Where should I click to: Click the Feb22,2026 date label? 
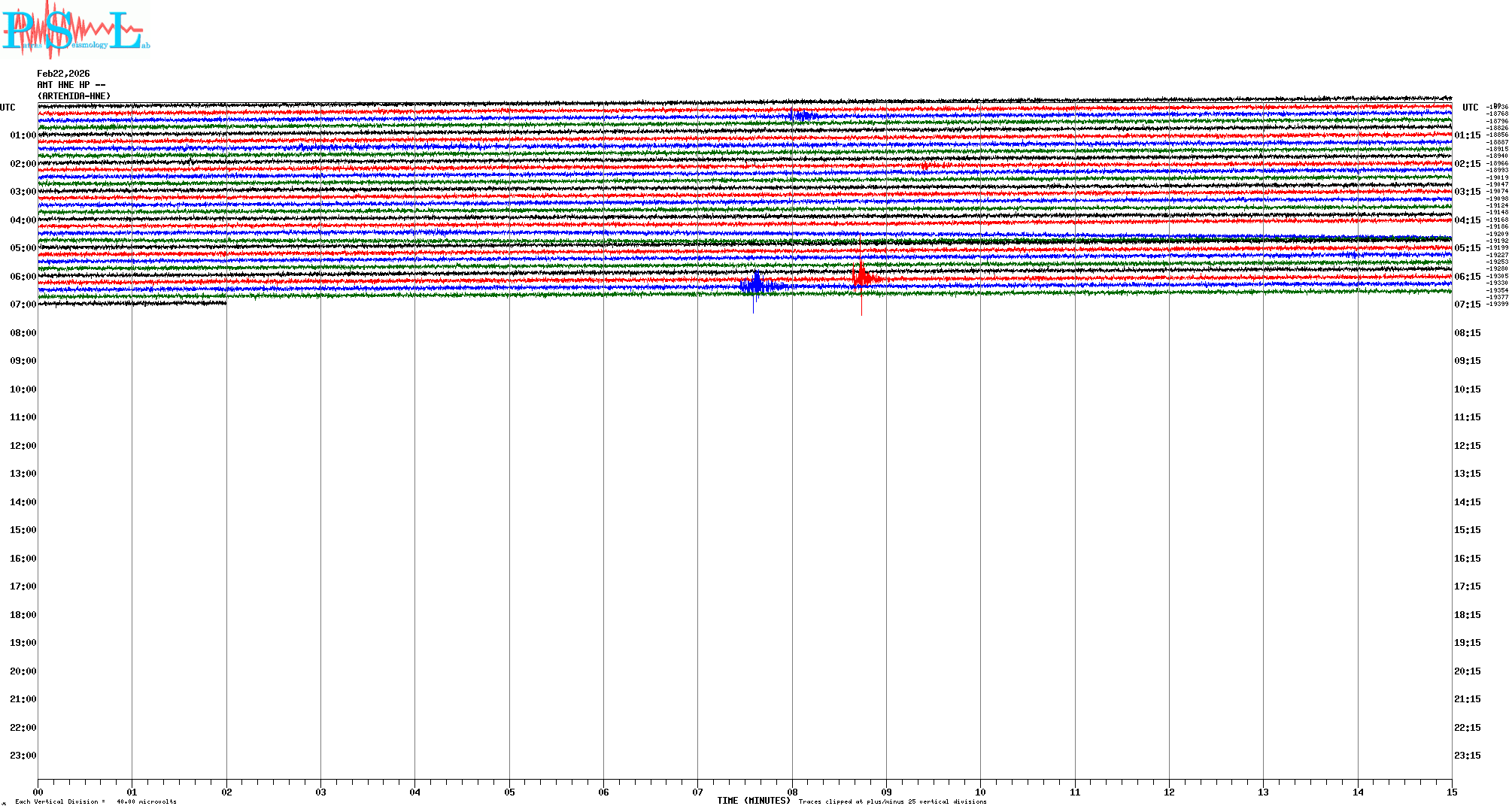63,74
